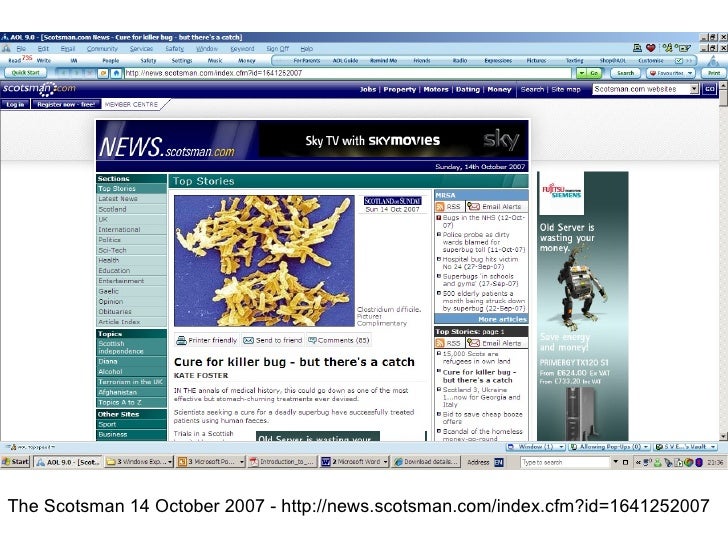Click the Dating link in the header
Viewport: 728px width, 546px height.
468,89
